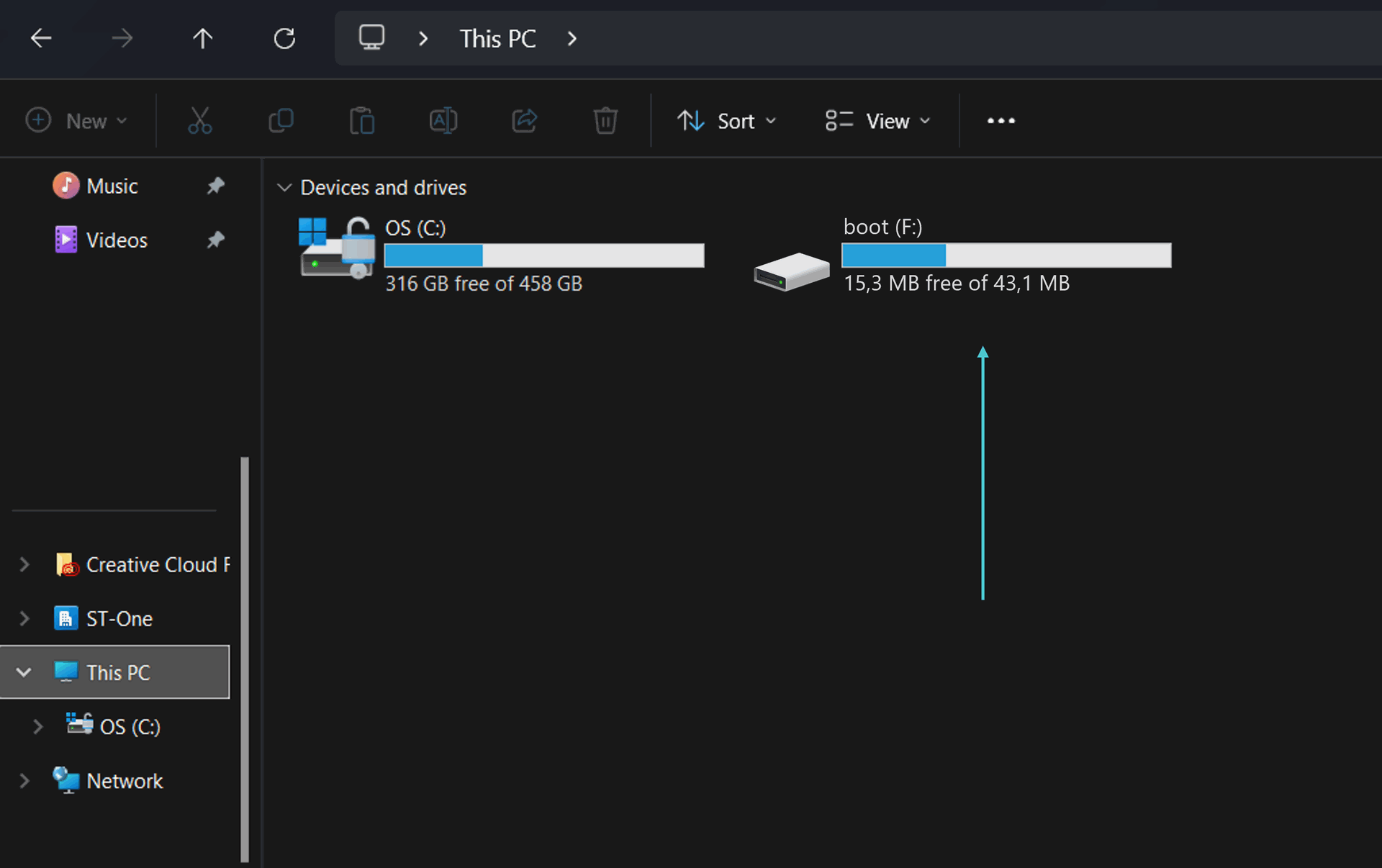Open the See more options menu
Viewport: 1382px width, 868px height.
[x=1001, y=120]
